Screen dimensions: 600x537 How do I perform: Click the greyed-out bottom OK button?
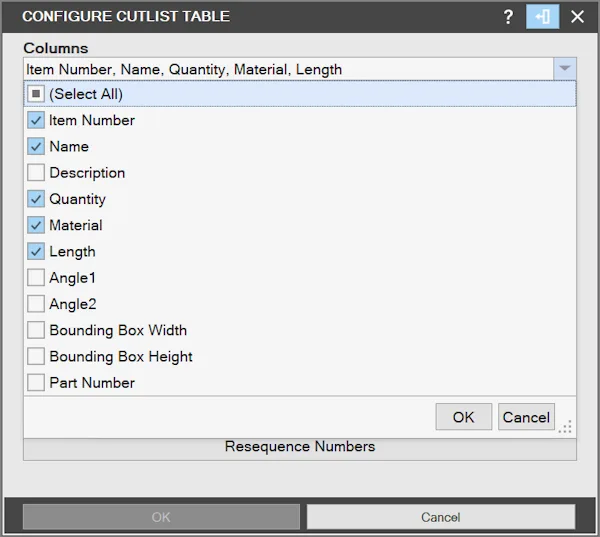(x=161, y=517)
